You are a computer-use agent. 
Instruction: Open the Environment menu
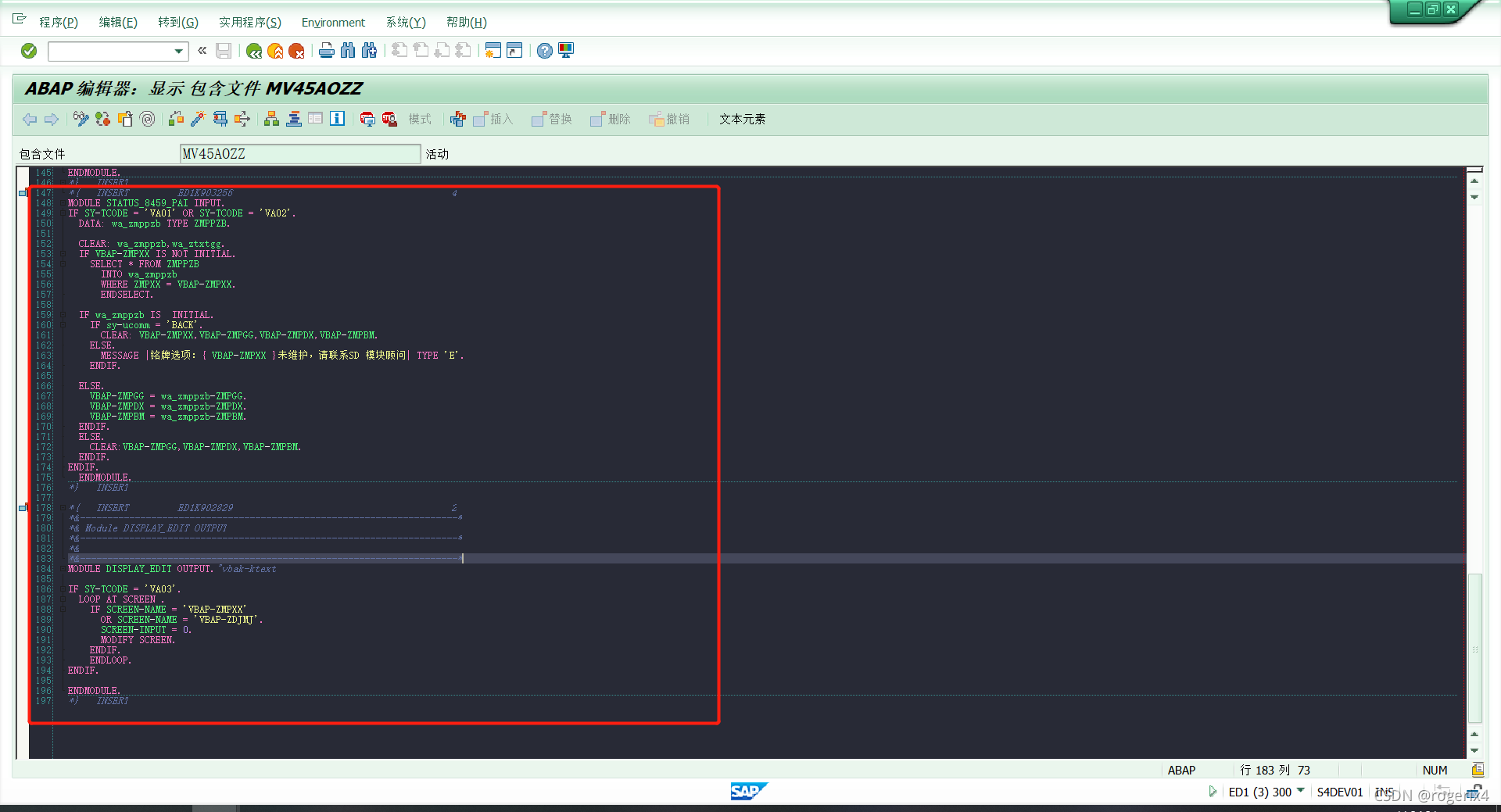(x=333, y=22)
